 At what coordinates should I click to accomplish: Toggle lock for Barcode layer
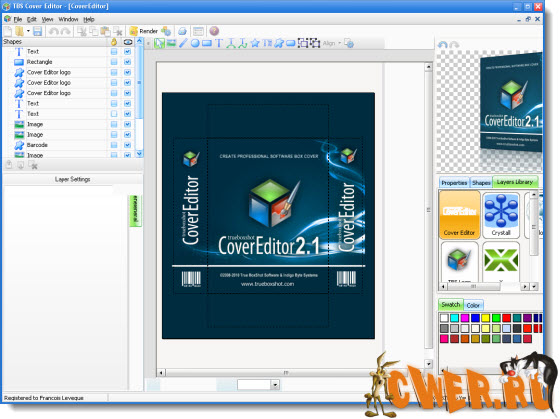pos(114,145)
